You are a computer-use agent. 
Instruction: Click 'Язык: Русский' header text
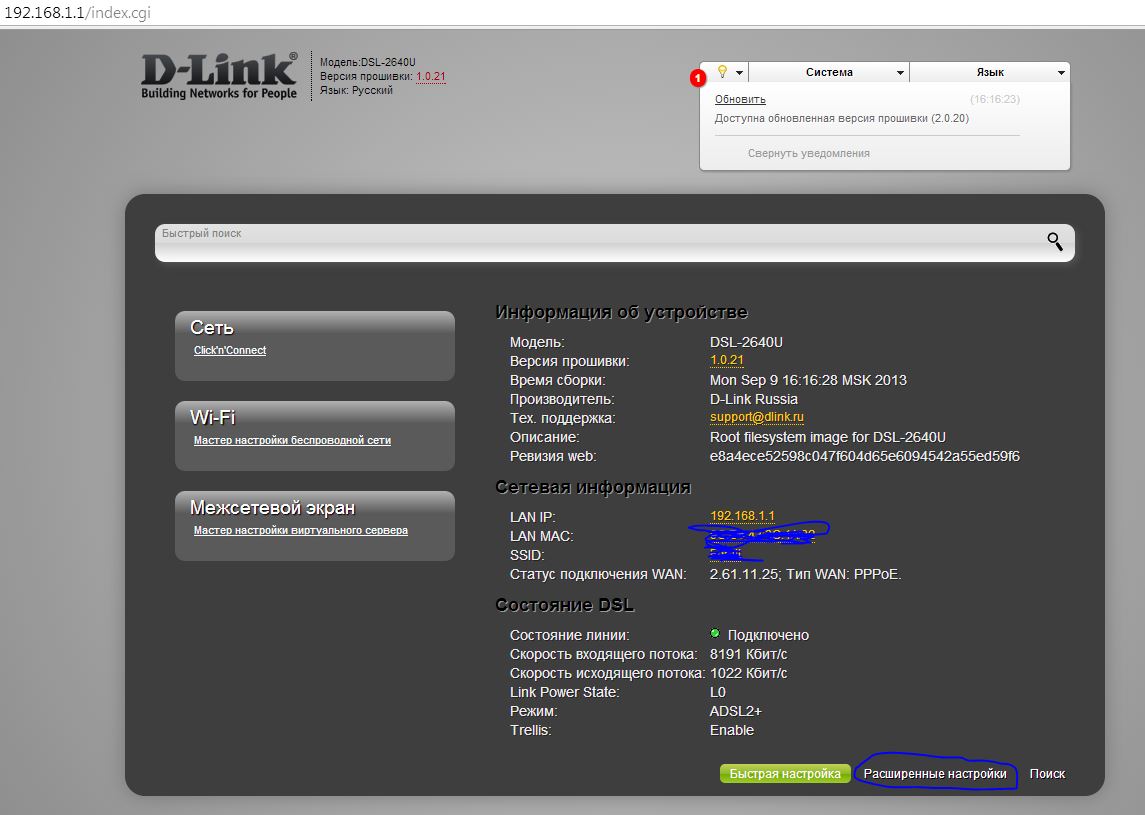tap(356, 90)
